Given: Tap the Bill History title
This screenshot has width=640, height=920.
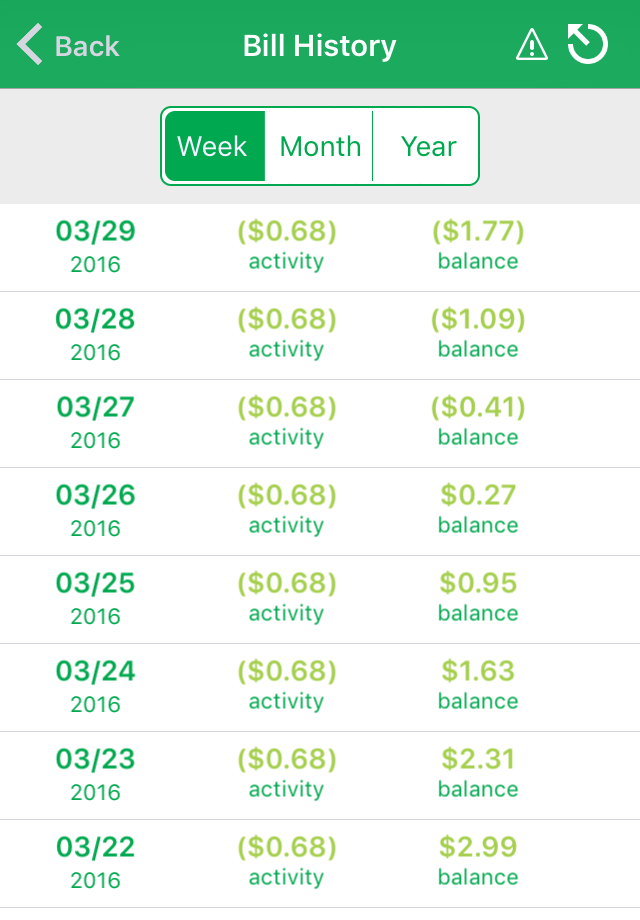Looking at the screenshot, I should pos(320,46).
